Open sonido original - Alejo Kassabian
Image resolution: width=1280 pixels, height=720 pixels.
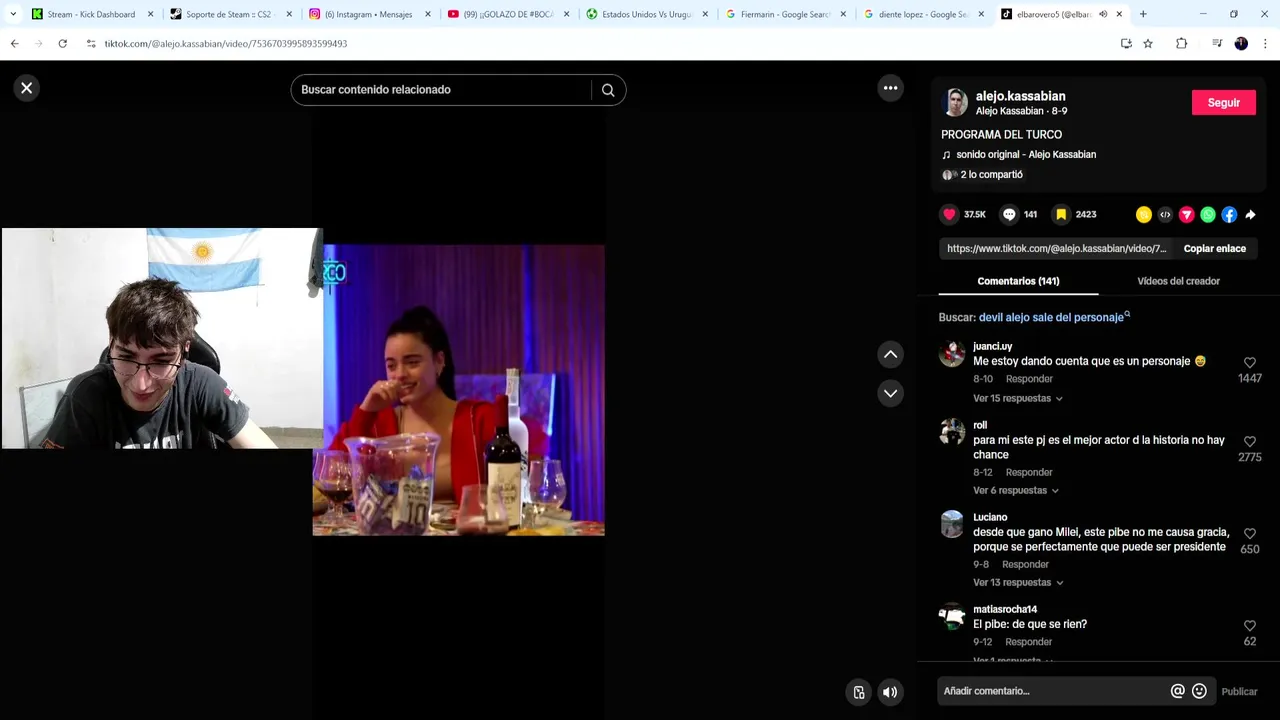(x=1026, y=155)
